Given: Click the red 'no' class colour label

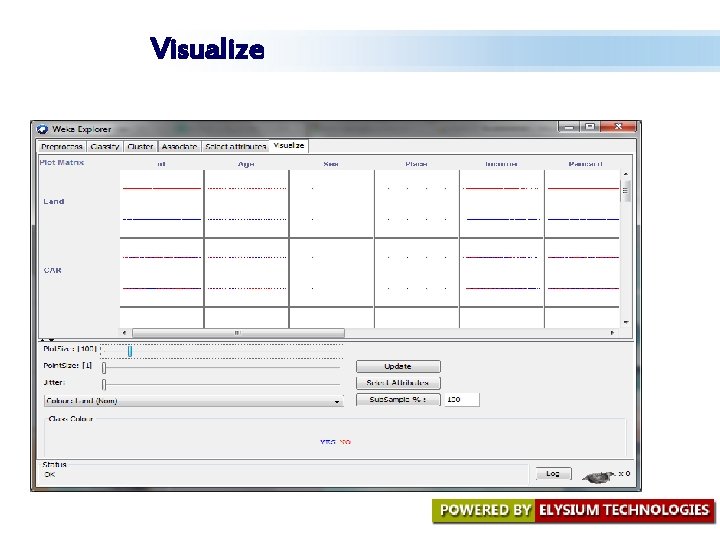Looking at the screenshot, I should pyautogui.click(x=345, y=442).
